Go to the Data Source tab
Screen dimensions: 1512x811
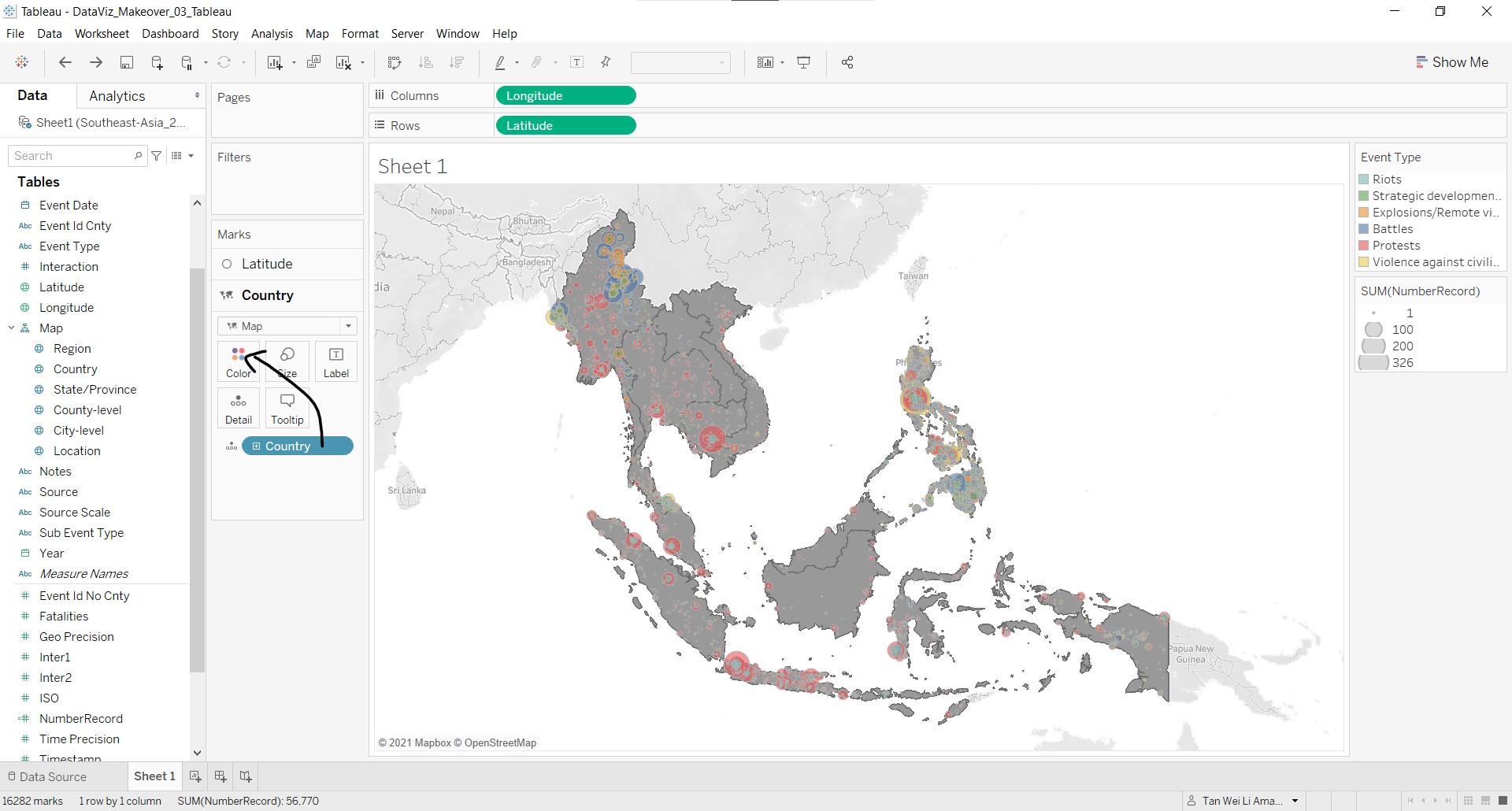46,776
